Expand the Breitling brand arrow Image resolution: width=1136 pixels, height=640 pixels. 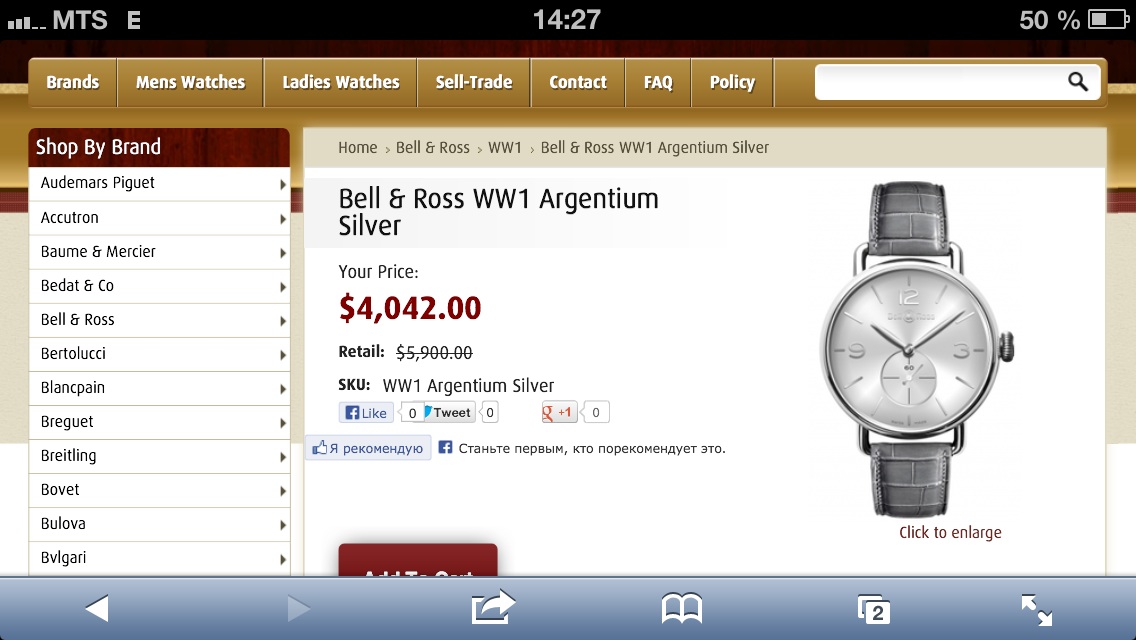click(x=283, y=457)
